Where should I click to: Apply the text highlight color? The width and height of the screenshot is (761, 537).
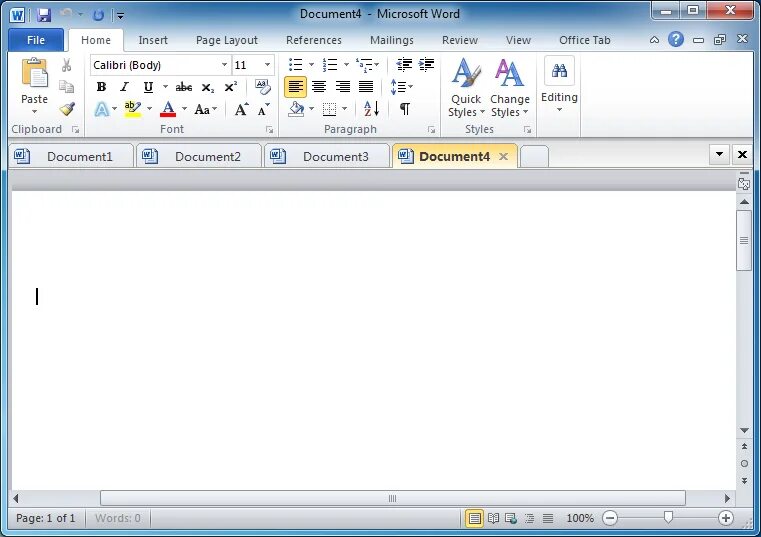click(132, 109)
